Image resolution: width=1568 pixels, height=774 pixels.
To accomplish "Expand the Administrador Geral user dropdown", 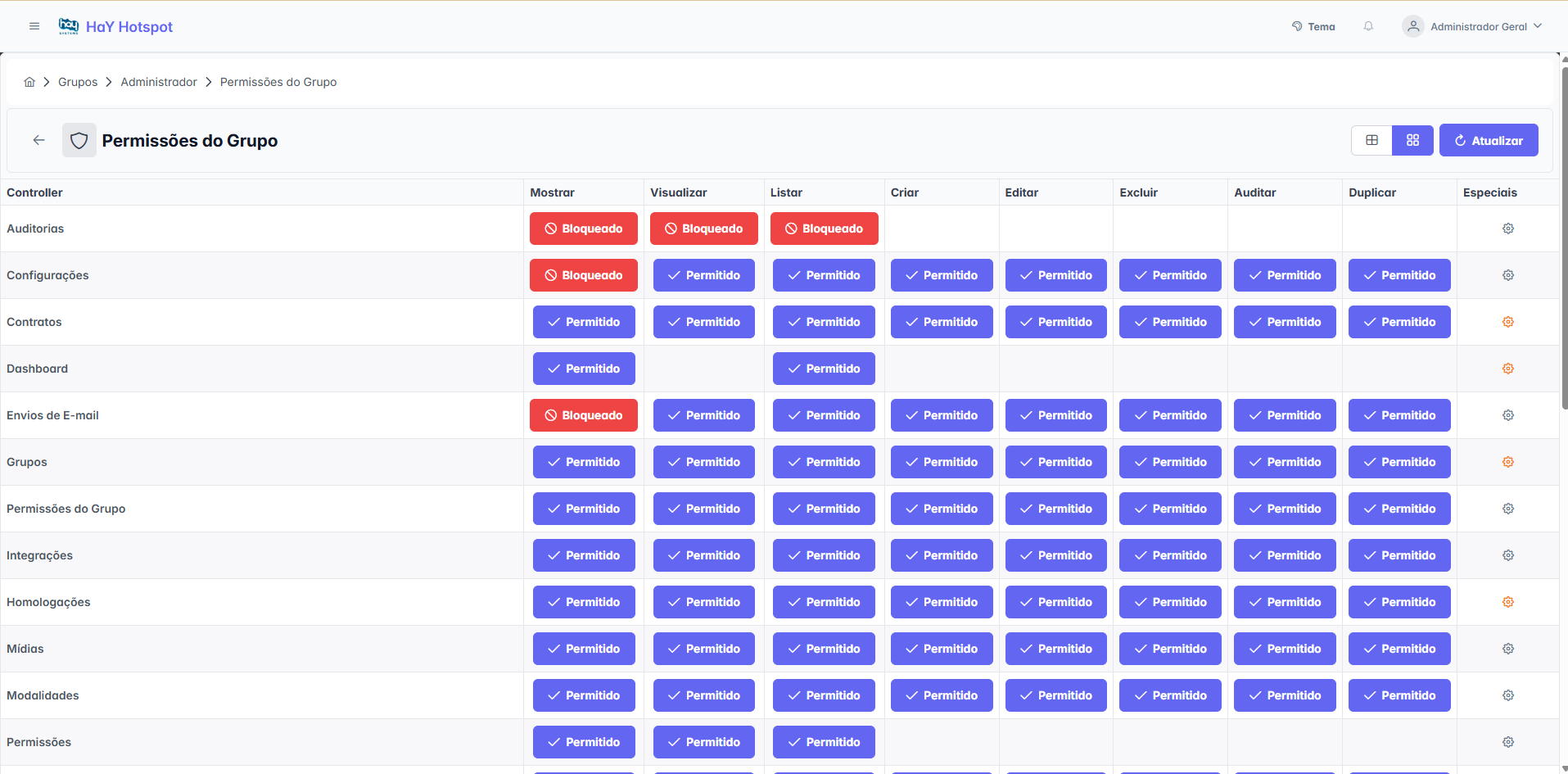I will coord(1472,26).
